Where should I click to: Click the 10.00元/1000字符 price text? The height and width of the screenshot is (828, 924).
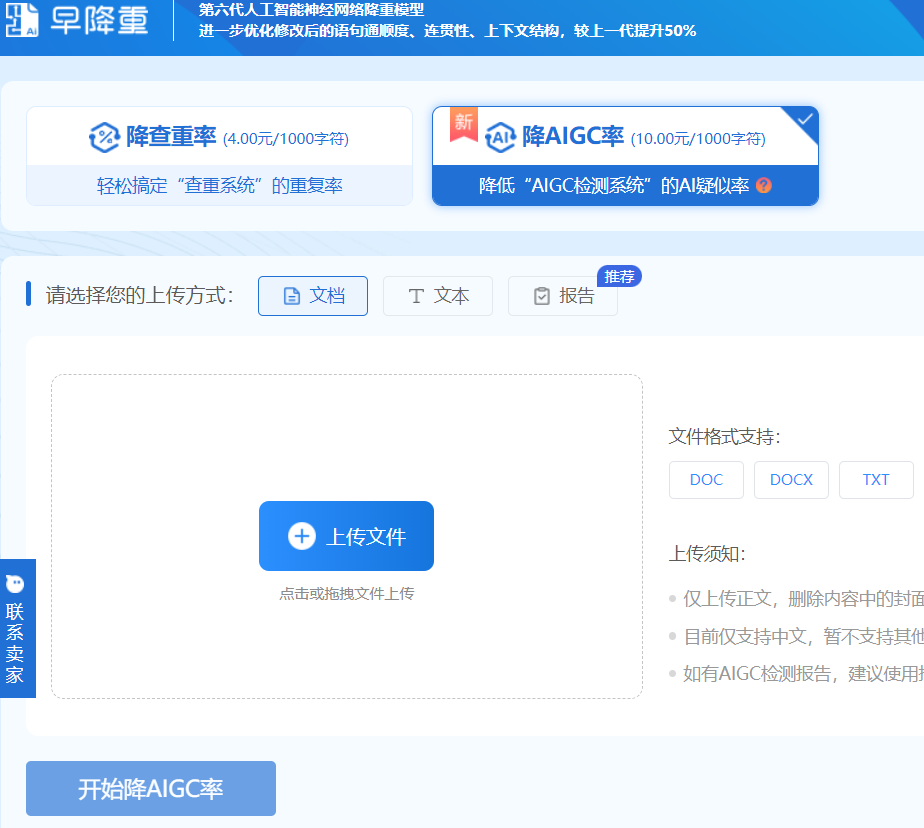(x=698, y=138)
